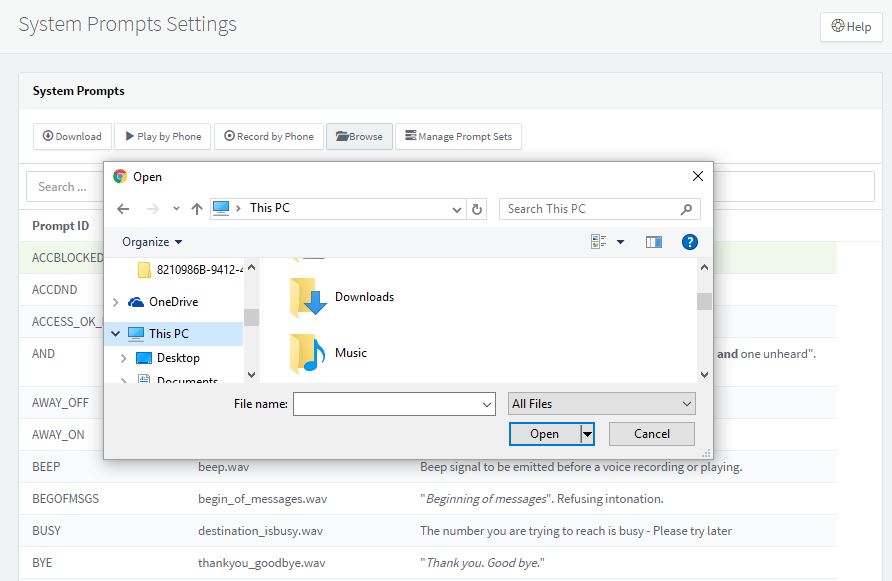Close the Open dialog with X
This screenshot has width=892, height=581.
coord(698,176)
